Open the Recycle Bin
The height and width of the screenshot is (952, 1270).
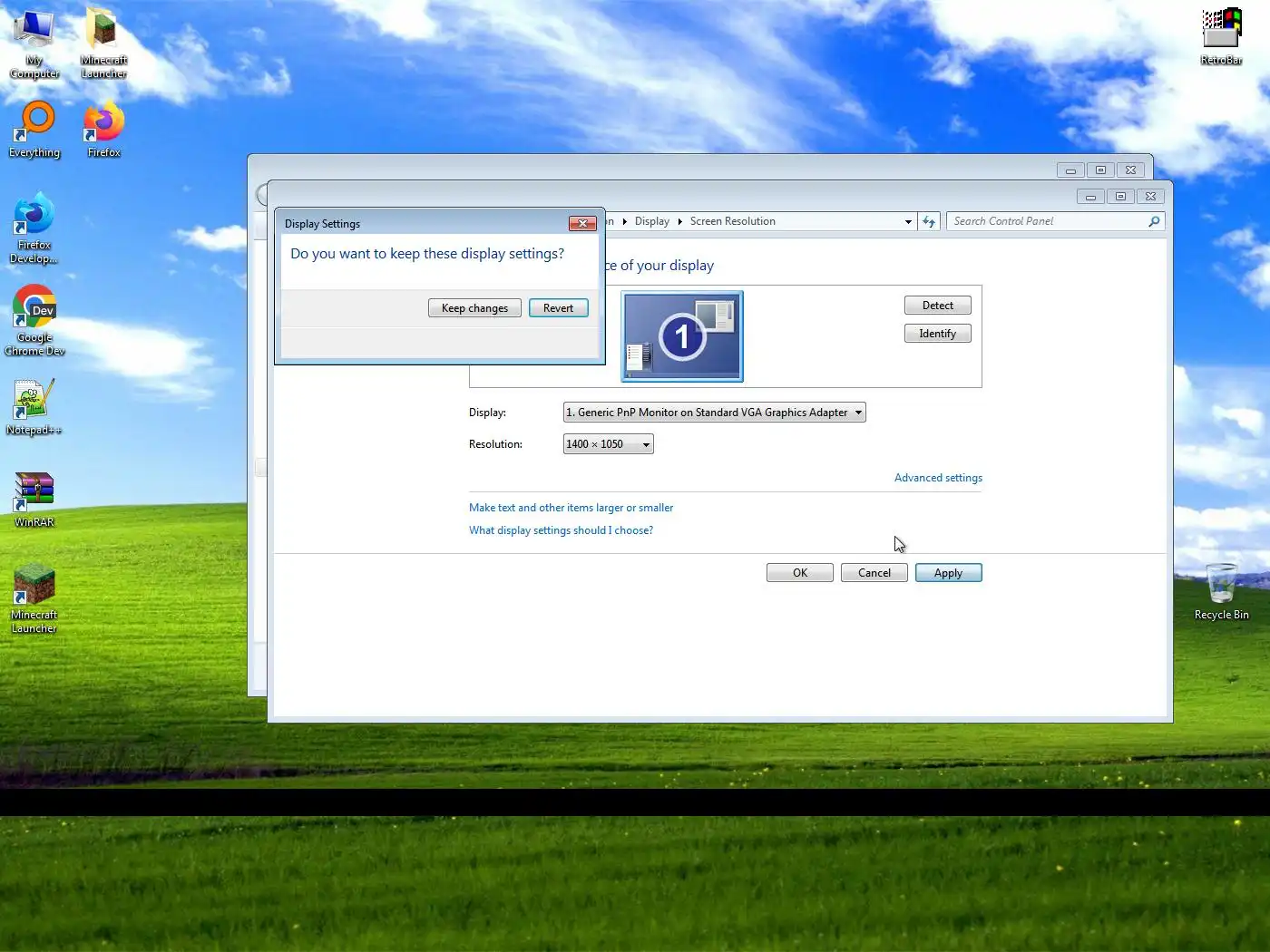pyautogui.click(x=1221, y=591)
